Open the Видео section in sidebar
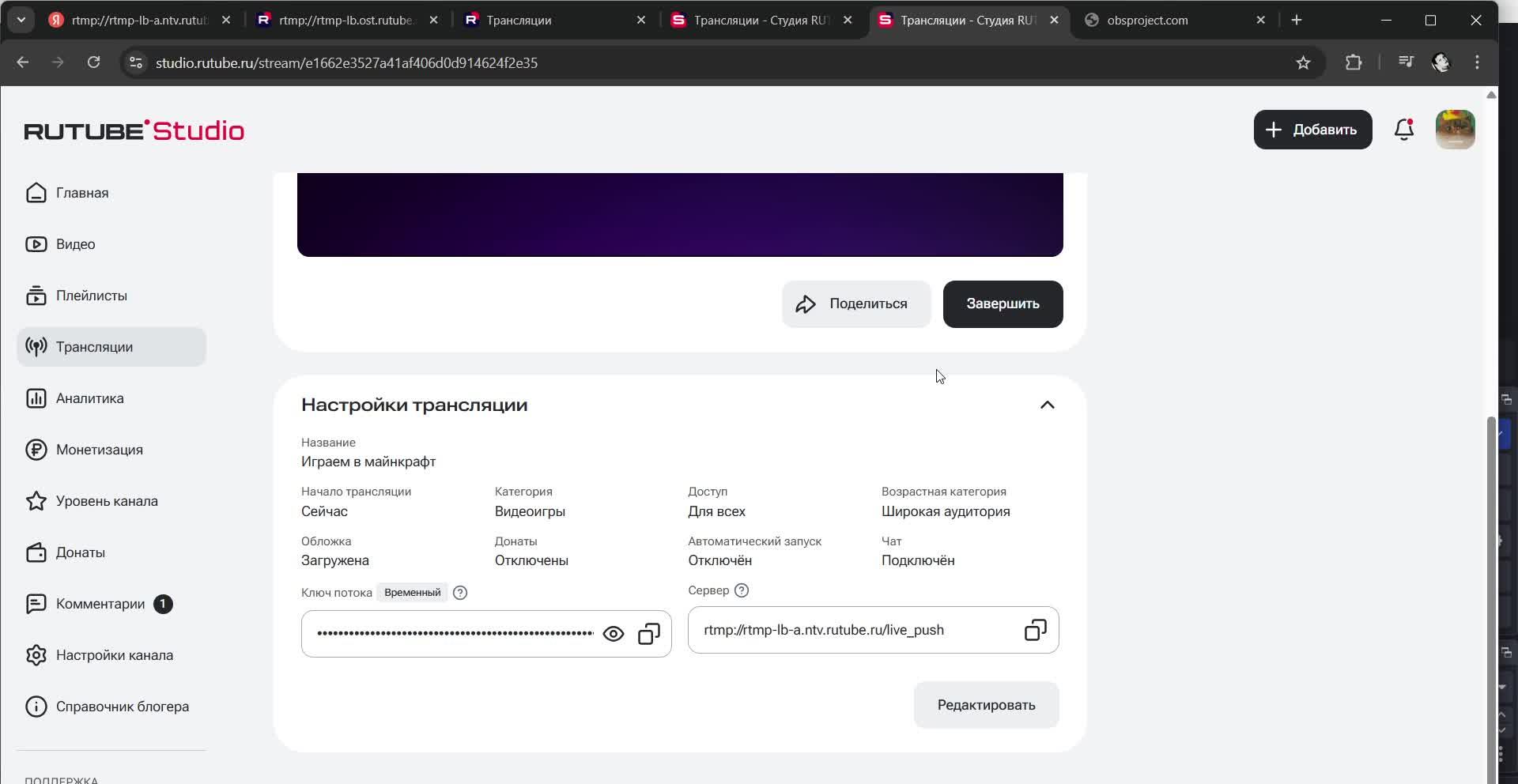This screenshot has height=784, width=1518. point(74,244)
